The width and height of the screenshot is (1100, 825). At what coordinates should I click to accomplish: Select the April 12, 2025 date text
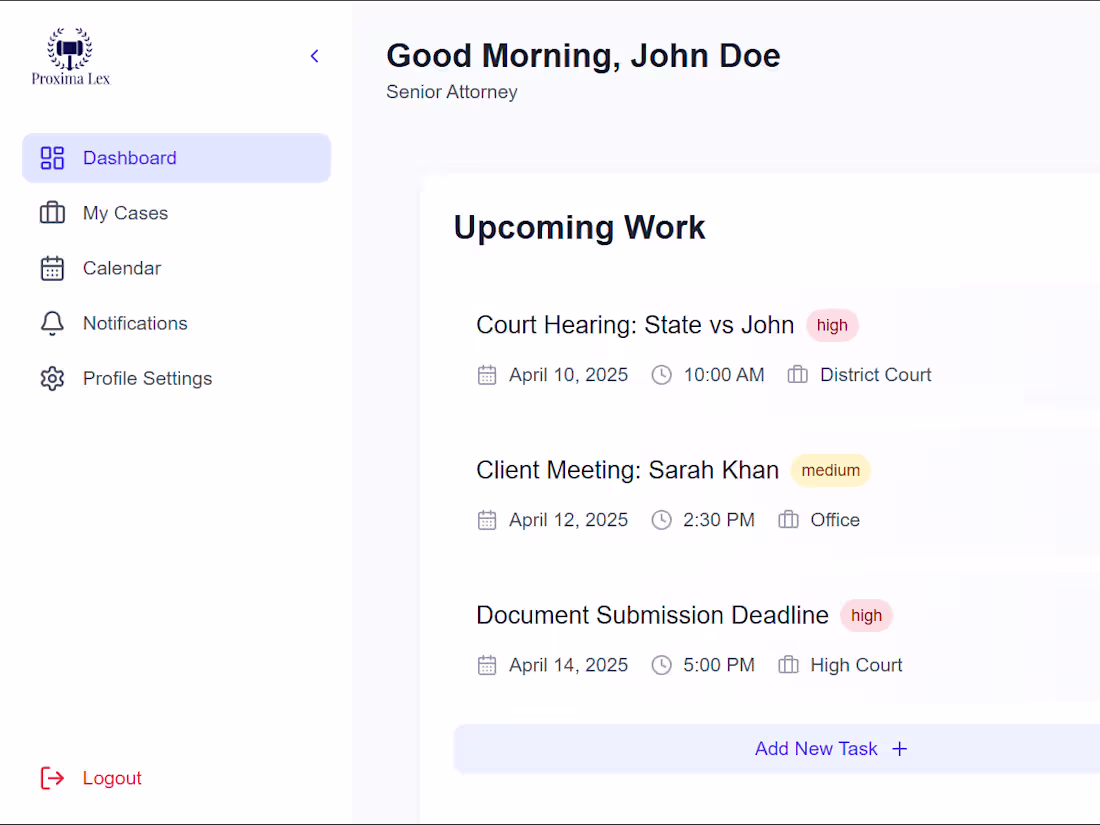[568, 521]
